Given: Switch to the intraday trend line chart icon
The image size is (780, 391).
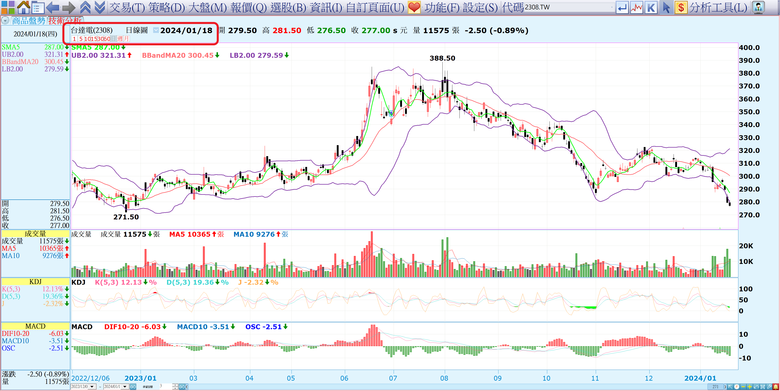Looking at the screenshot, I should (636, 7).
